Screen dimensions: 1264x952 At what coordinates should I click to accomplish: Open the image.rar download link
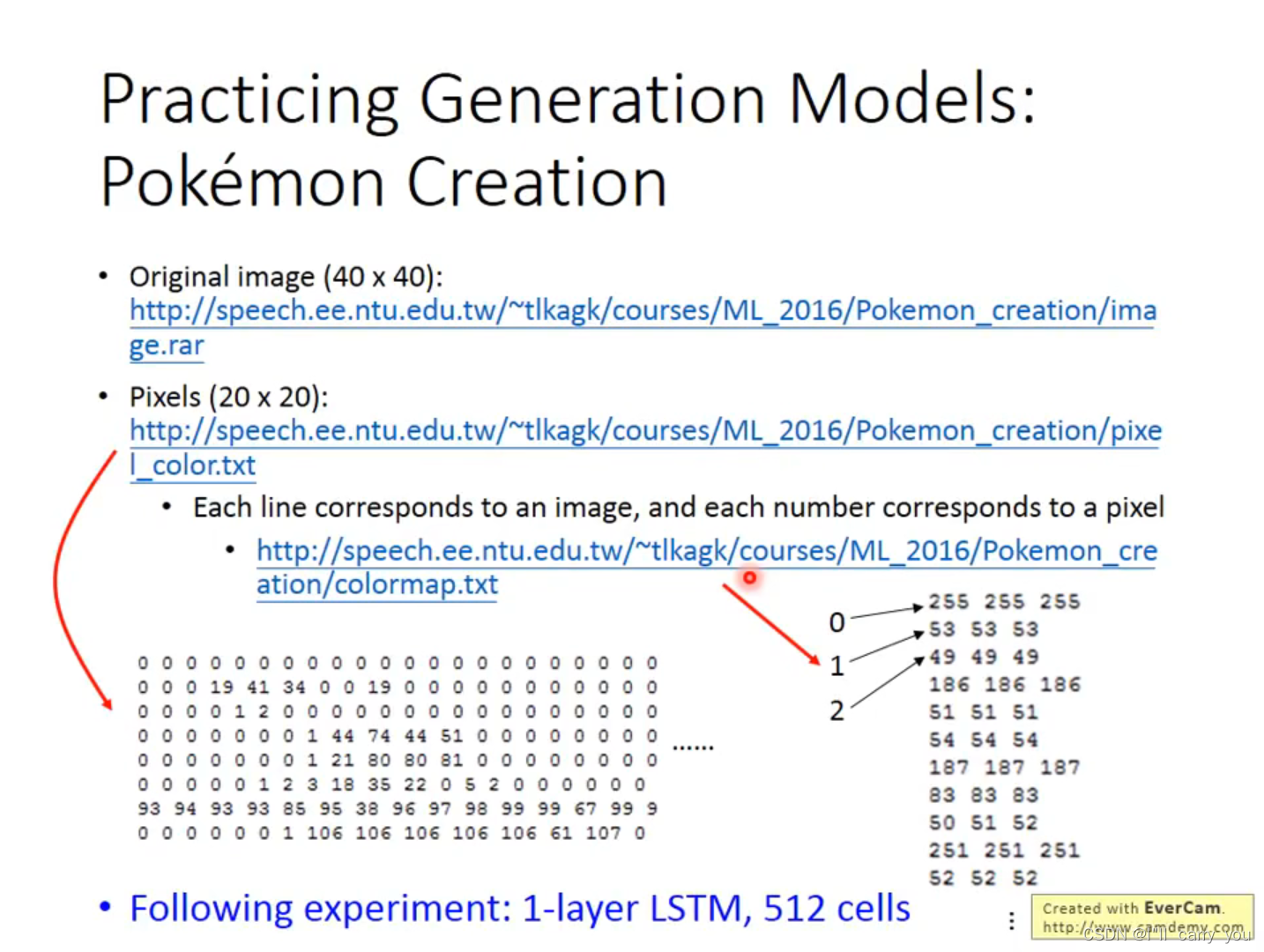tap(643, 327)
